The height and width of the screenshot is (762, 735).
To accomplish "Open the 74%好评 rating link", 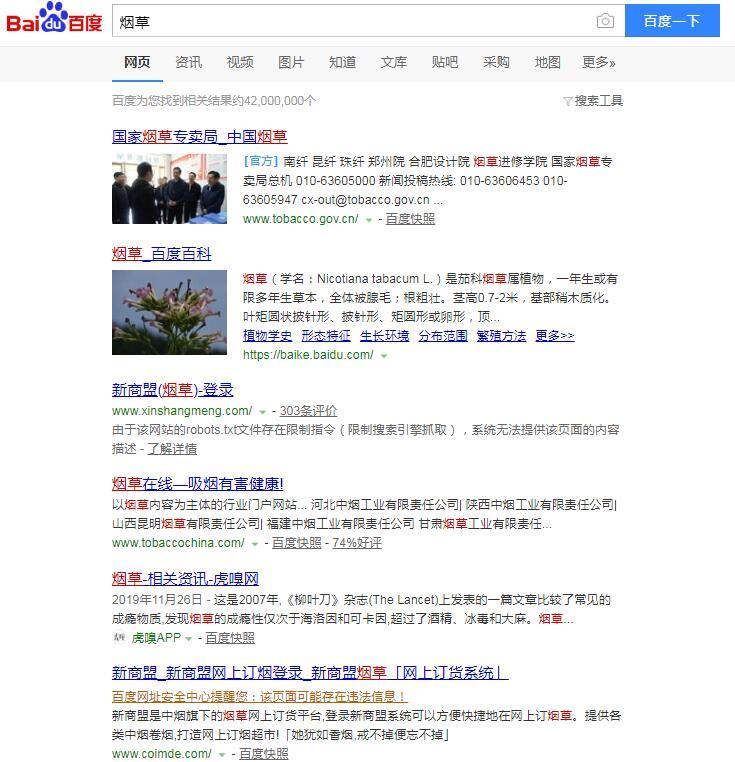I will click(x=357, y=543).
